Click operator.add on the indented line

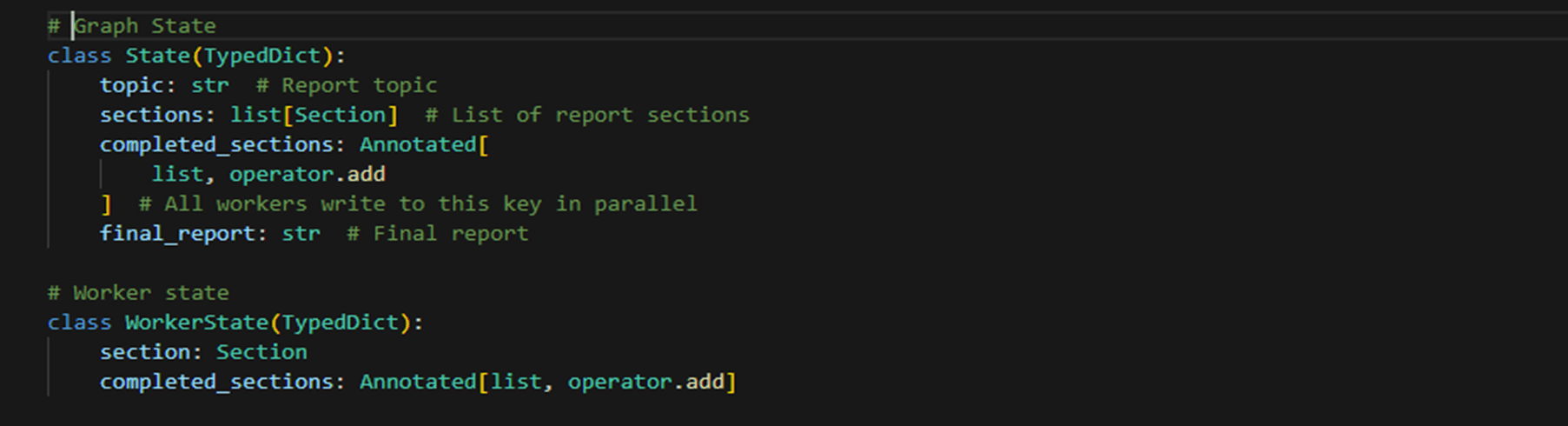(308, 174)
